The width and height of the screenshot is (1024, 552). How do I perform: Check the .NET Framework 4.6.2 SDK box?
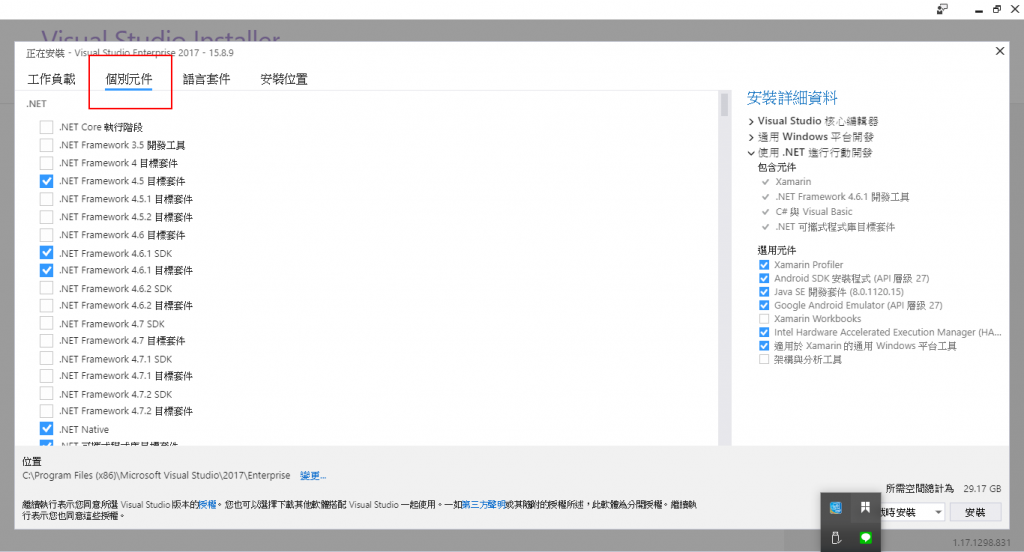point(46,288)
